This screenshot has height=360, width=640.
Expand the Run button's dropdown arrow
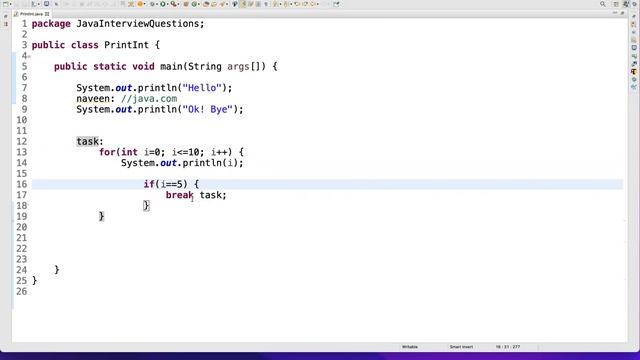coord(168,4)
